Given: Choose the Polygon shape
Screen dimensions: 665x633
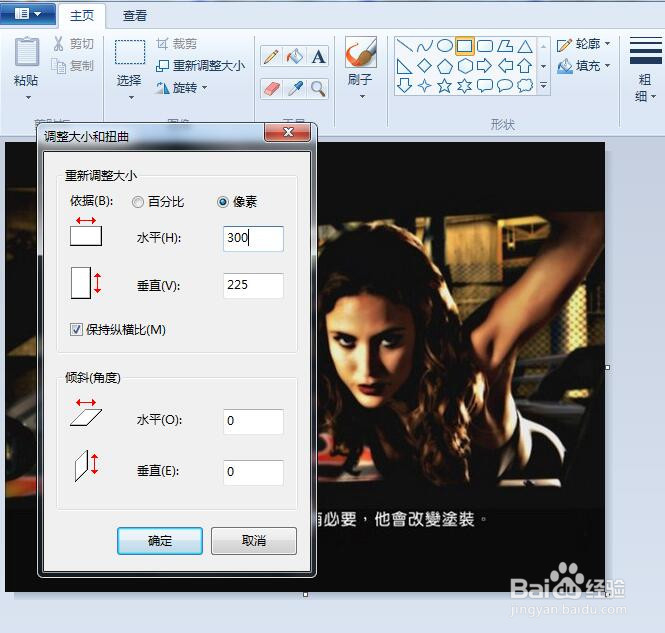Looking at the screenshot, I should coord(505,45).
